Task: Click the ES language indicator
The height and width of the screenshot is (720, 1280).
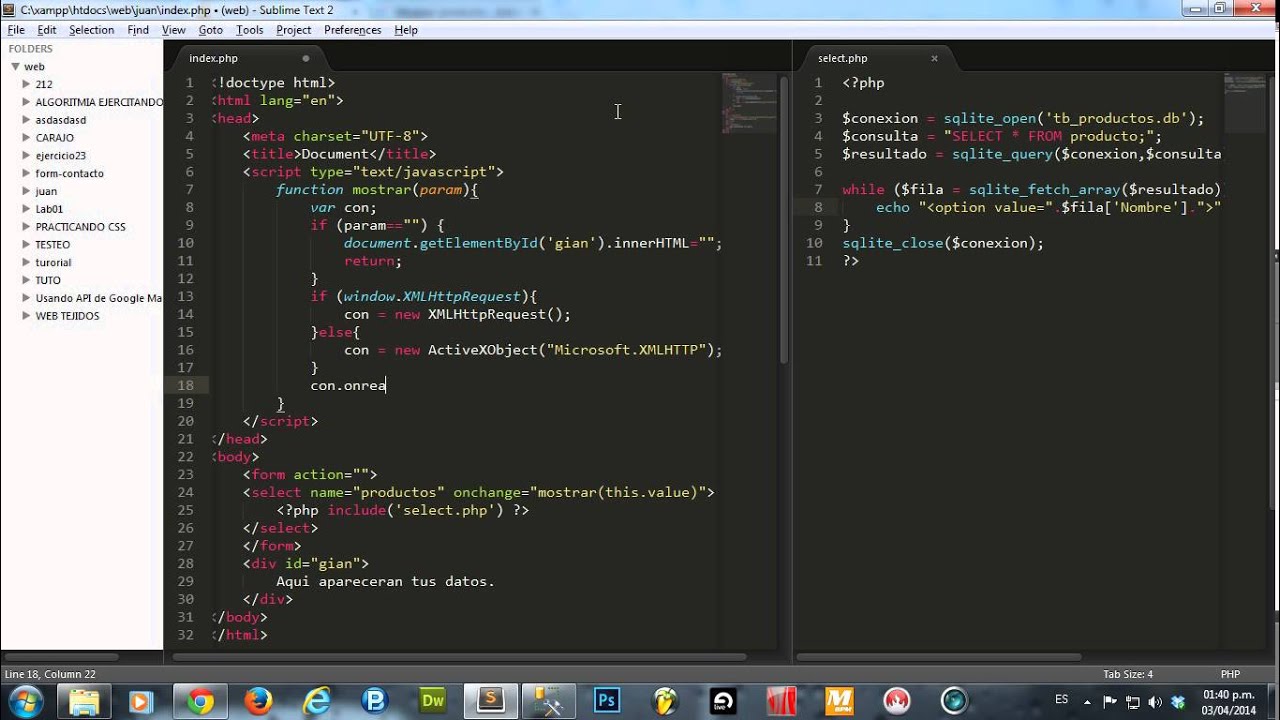Action: pyautogui.click(x=1061, y=699)
